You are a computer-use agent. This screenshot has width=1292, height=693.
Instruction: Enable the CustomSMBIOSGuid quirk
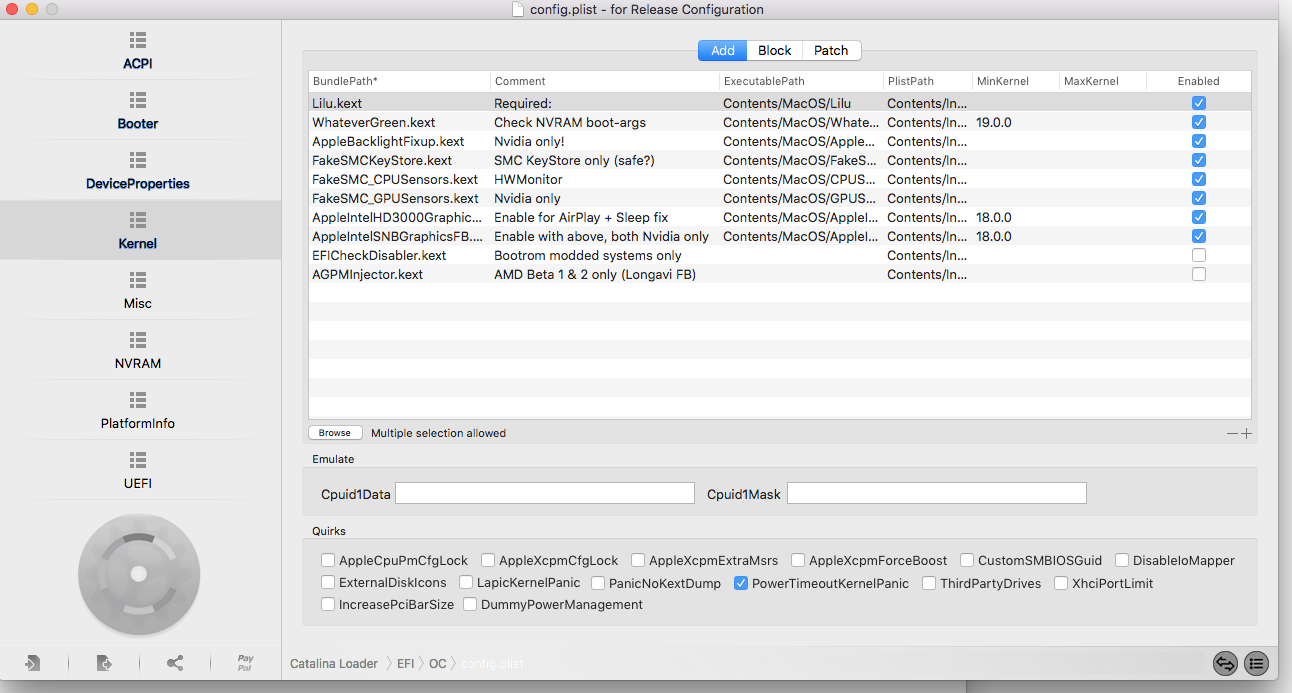point(967,560)
